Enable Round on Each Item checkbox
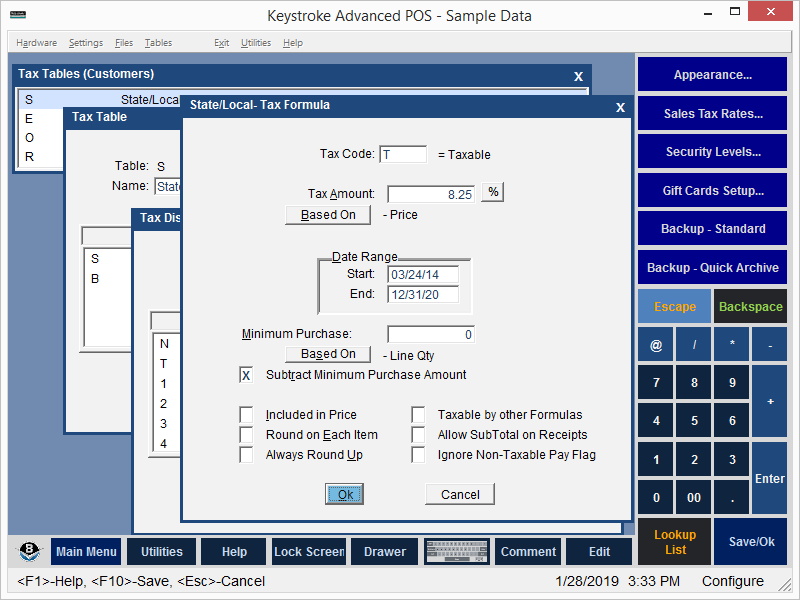The image size is (800, 600). (x=246, y=435)
